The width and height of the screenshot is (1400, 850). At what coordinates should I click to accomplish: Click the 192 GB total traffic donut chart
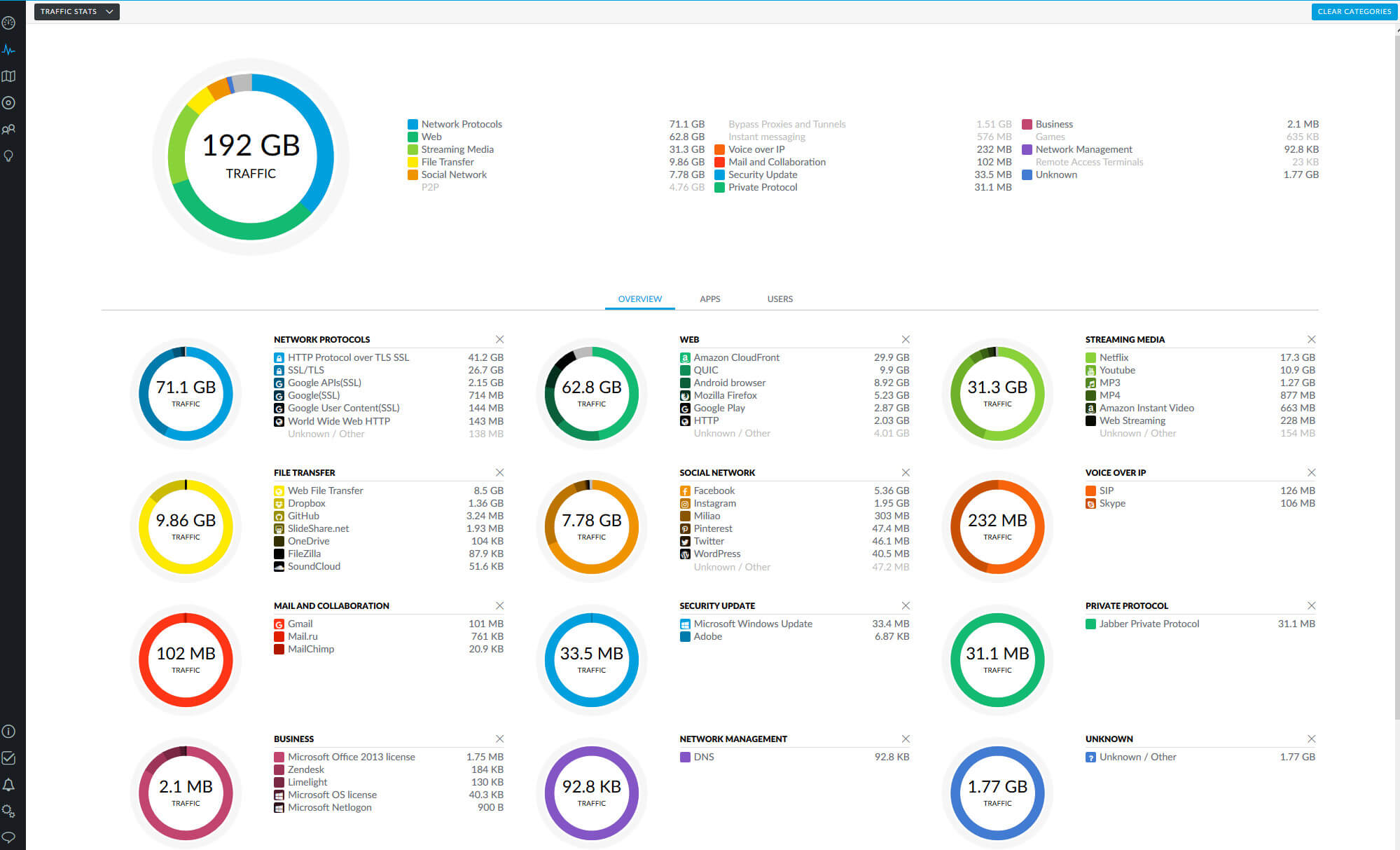(x=251, y=157)
